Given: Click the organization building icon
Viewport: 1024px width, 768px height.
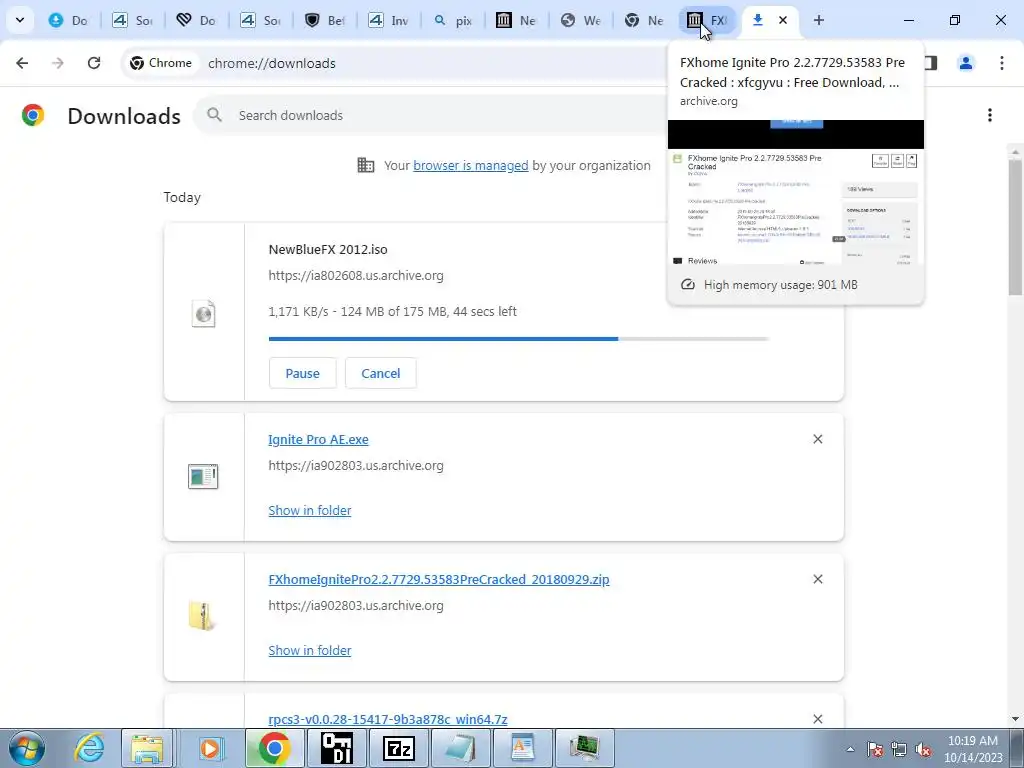Looking at the screenshot, I should 366,165.
